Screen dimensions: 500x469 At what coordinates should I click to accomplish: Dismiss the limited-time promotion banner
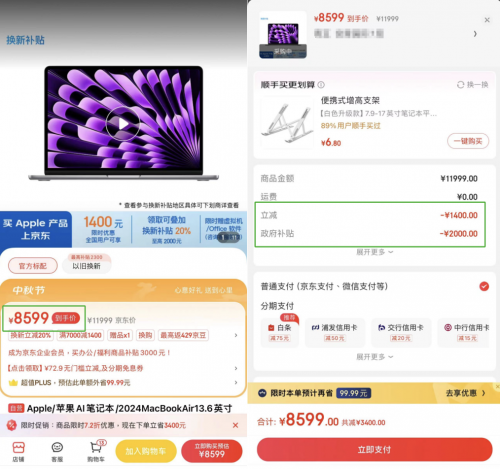coord(235,425)
